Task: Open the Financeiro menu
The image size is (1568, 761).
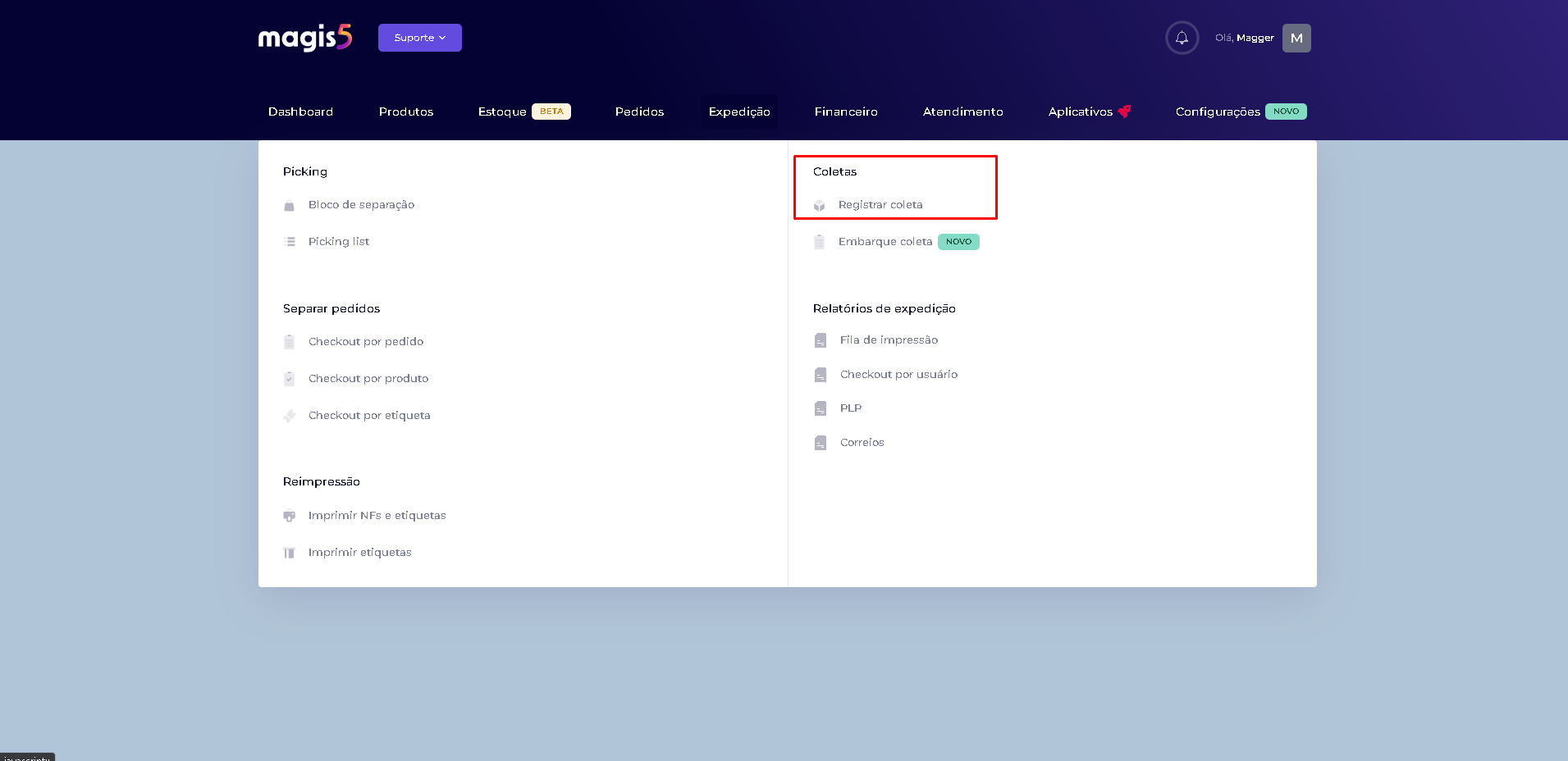Action: coord(846,112)
